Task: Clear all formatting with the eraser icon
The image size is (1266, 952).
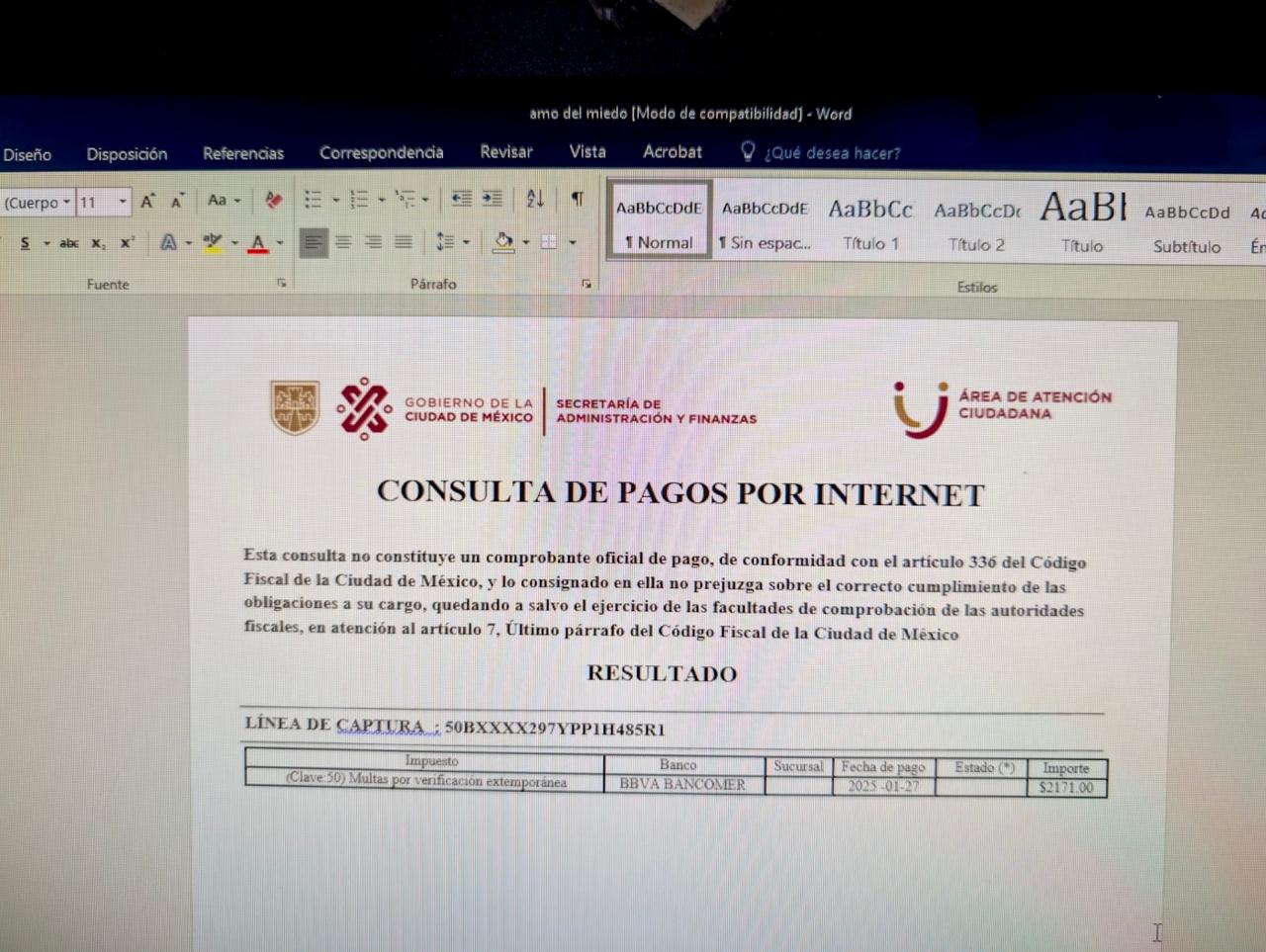Action: pos(273,201)
